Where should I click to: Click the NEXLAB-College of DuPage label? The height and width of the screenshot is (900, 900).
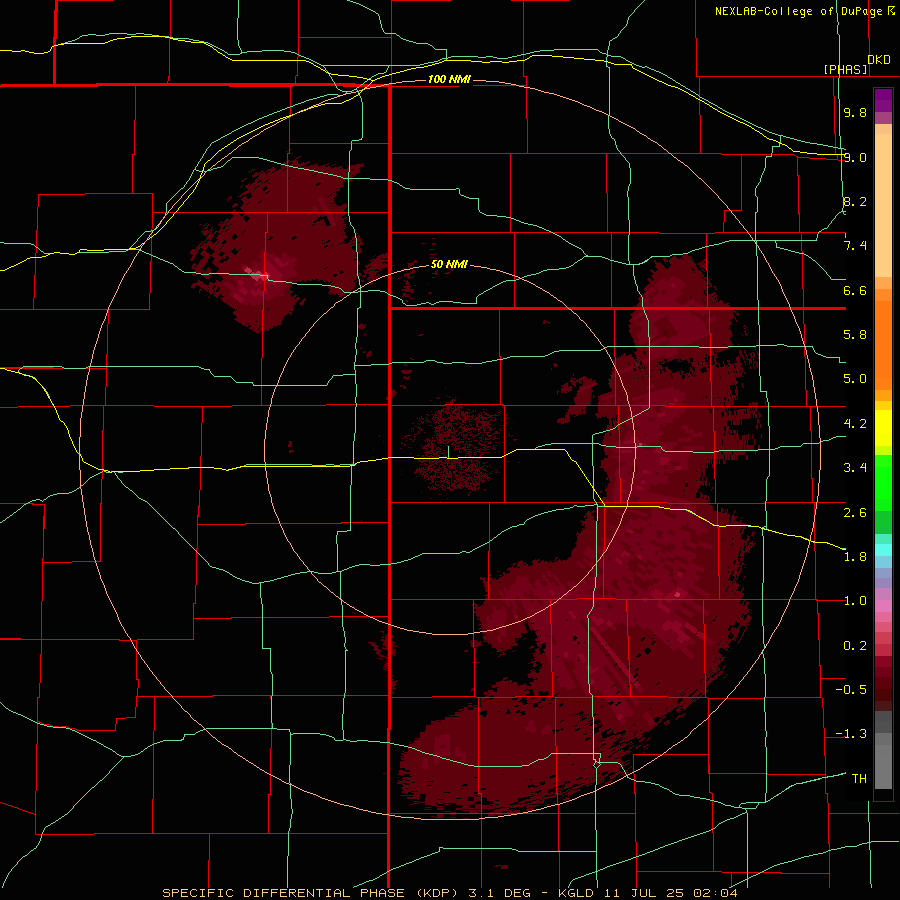tap(799, 11)
